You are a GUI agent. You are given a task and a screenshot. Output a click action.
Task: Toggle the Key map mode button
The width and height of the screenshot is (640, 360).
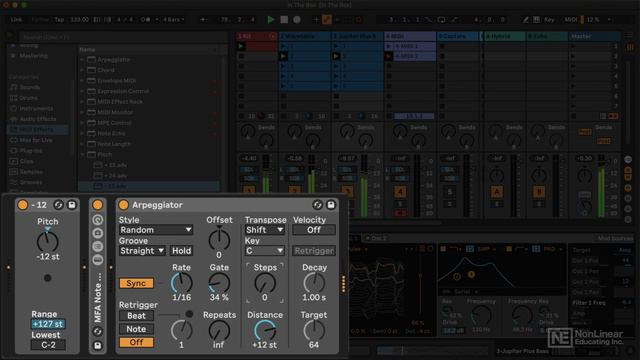(x=549, y=19)
